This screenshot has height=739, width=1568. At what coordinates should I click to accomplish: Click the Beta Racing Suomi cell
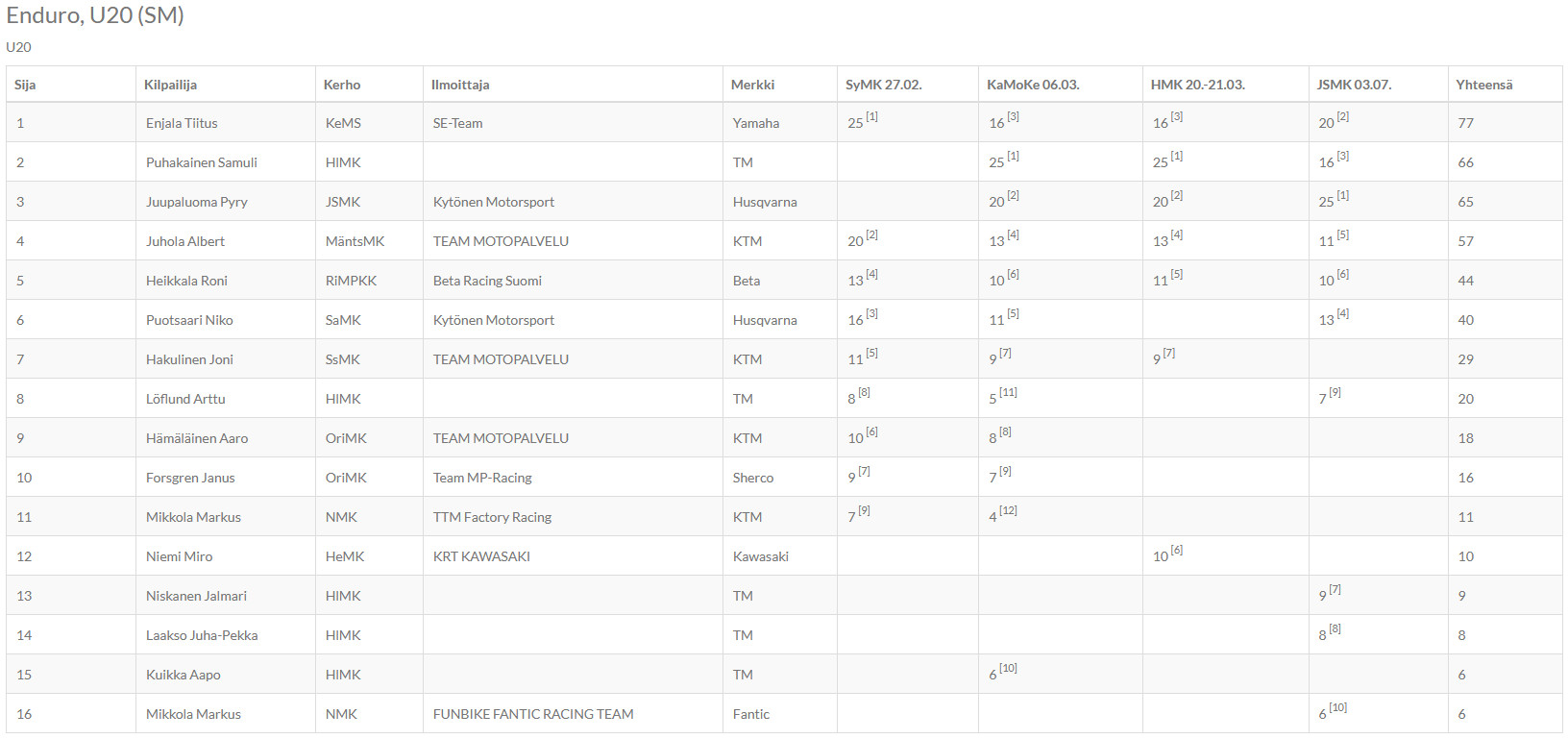[x=487, y=281]
